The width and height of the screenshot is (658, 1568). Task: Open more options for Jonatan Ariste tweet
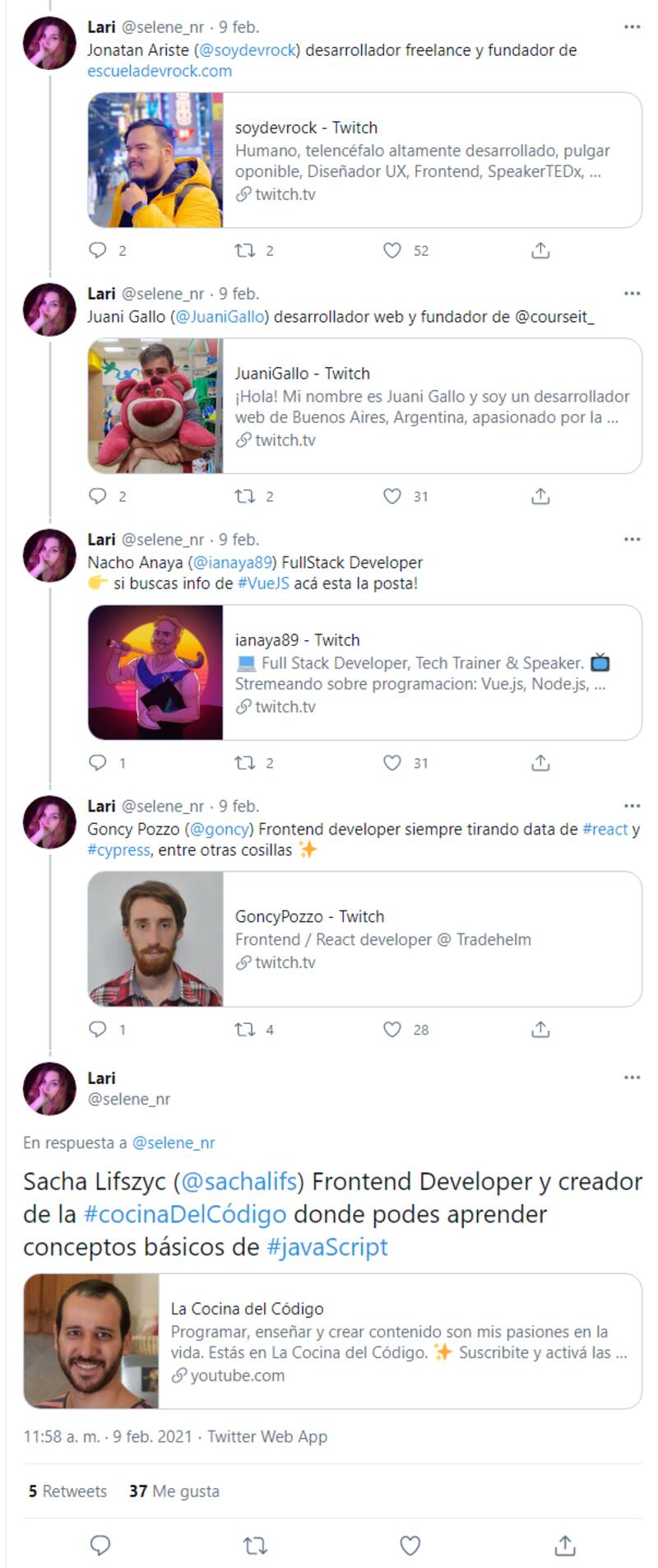[x=632, y=27]
